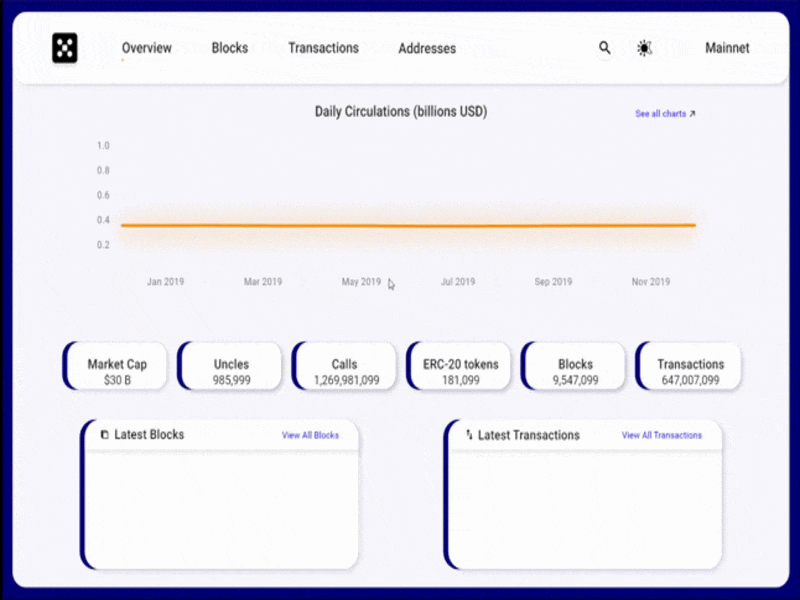
Task: Toggle dark mode with sun icon
Action: click(x=645, y=48)
